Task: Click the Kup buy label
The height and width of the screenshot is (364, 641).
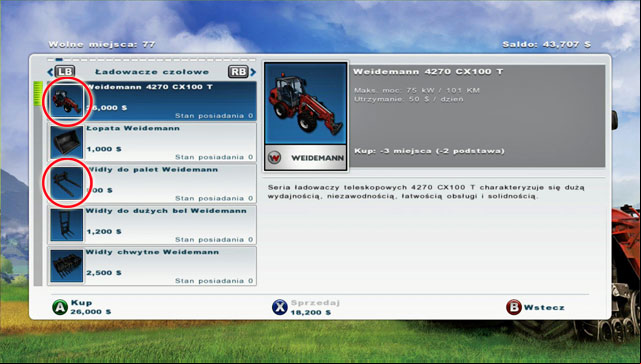Action: click(81, 303)
